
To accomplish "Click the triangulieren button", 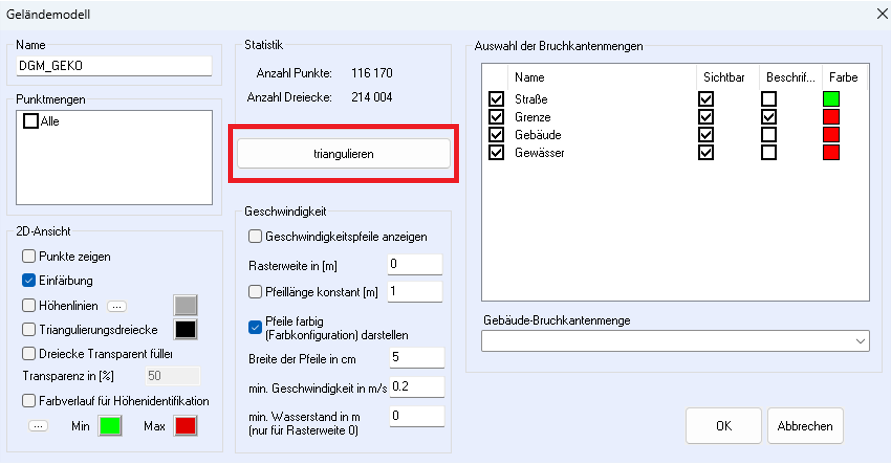I will click(x=343, y=153).
